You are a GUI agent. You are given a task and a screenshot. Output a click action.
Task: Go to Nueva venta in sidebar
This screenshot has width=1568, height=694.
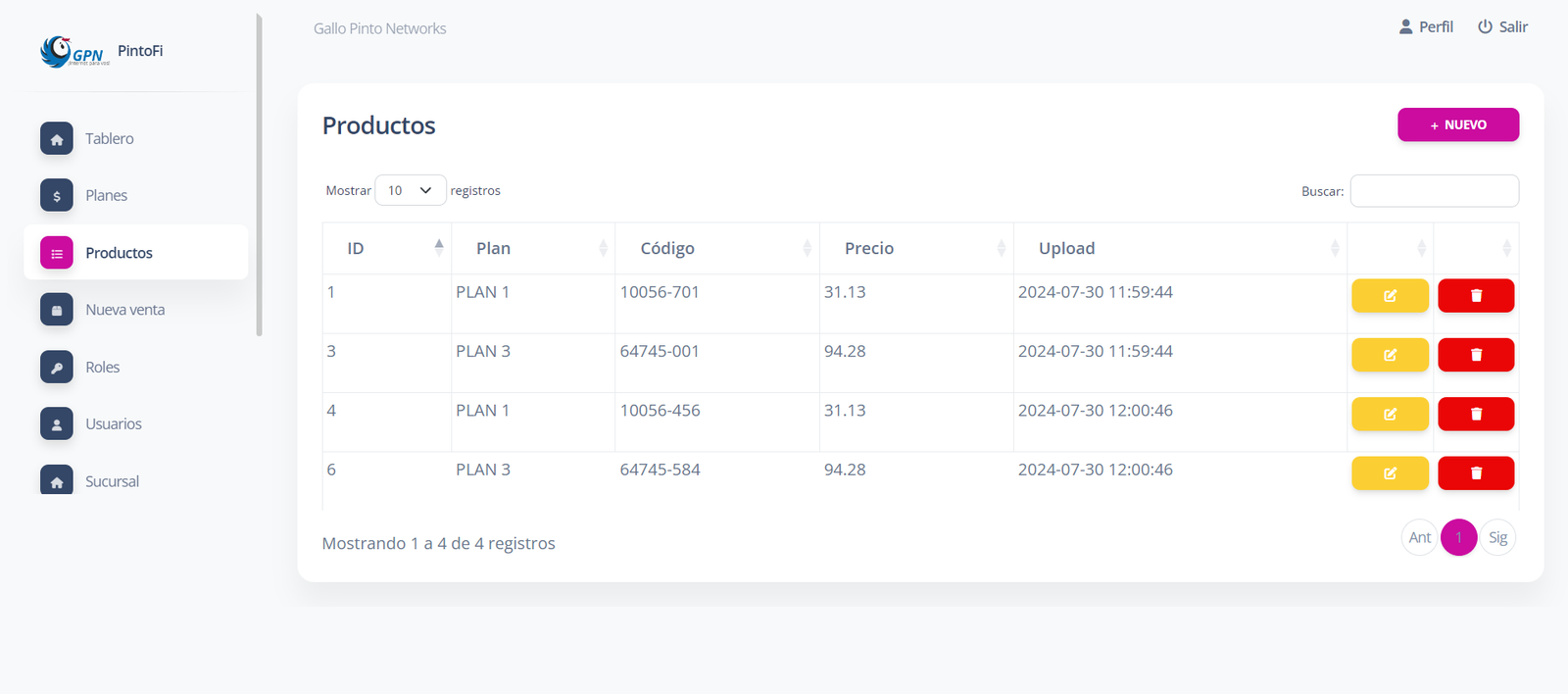[x=124, y=310]
